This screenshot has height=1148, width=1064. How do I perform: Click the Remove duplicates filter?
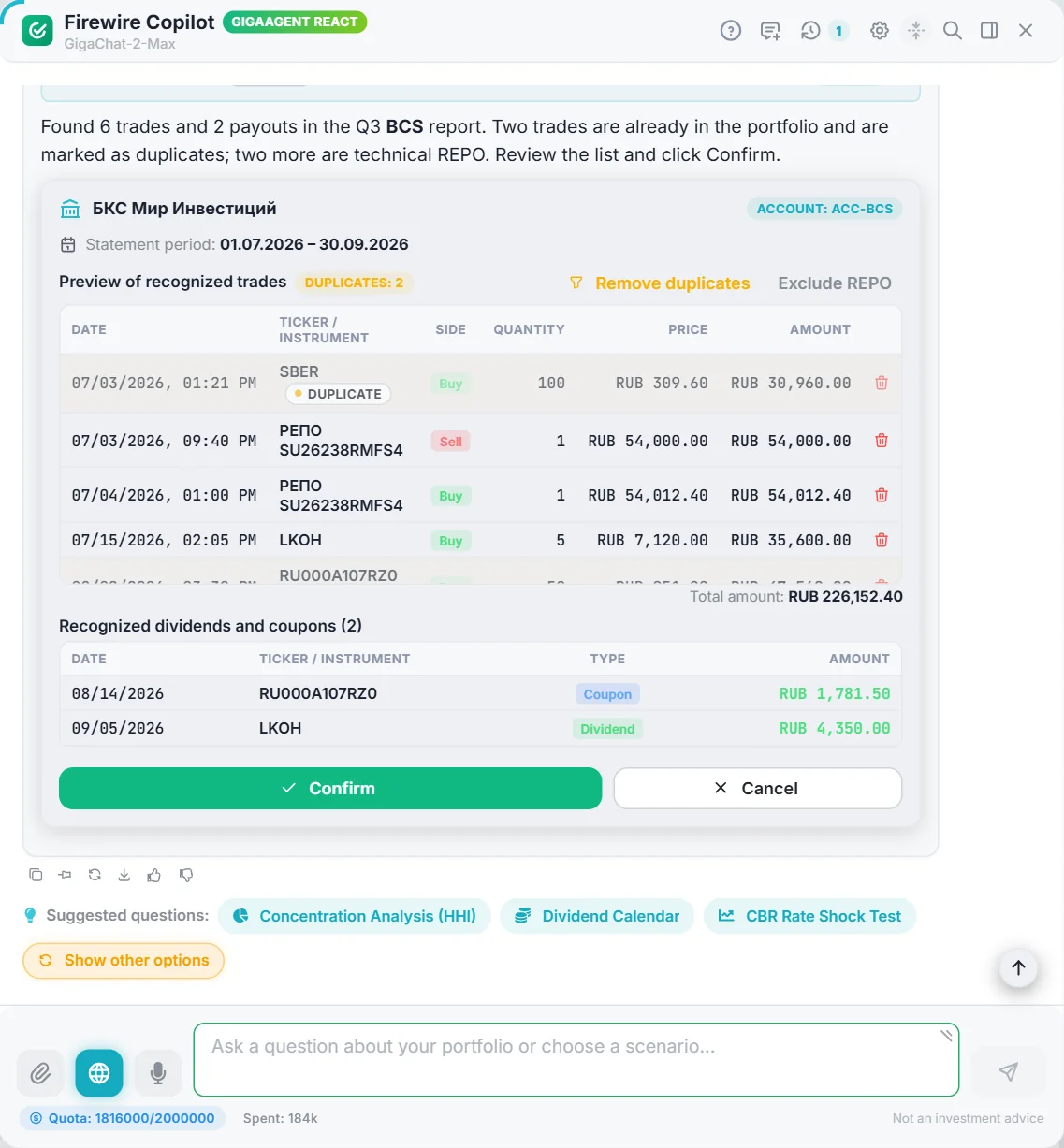point(660,283)
